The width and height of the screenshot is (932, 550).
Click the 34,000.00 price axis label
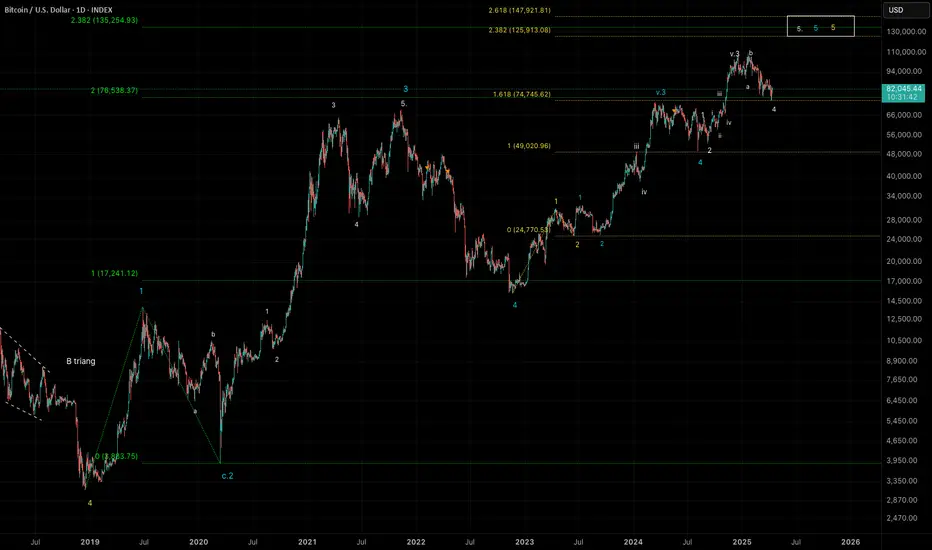tap(904, 196)
